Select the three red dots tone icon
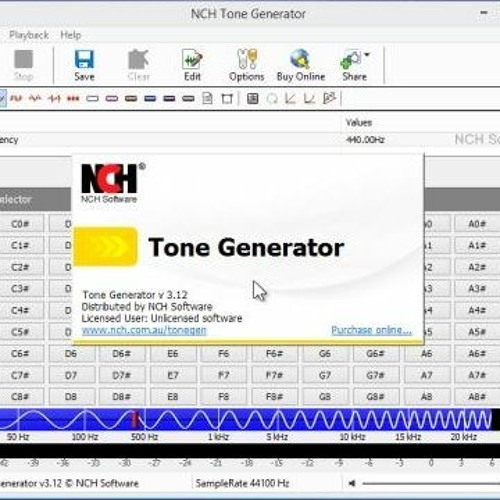 (x=73, y=98)
